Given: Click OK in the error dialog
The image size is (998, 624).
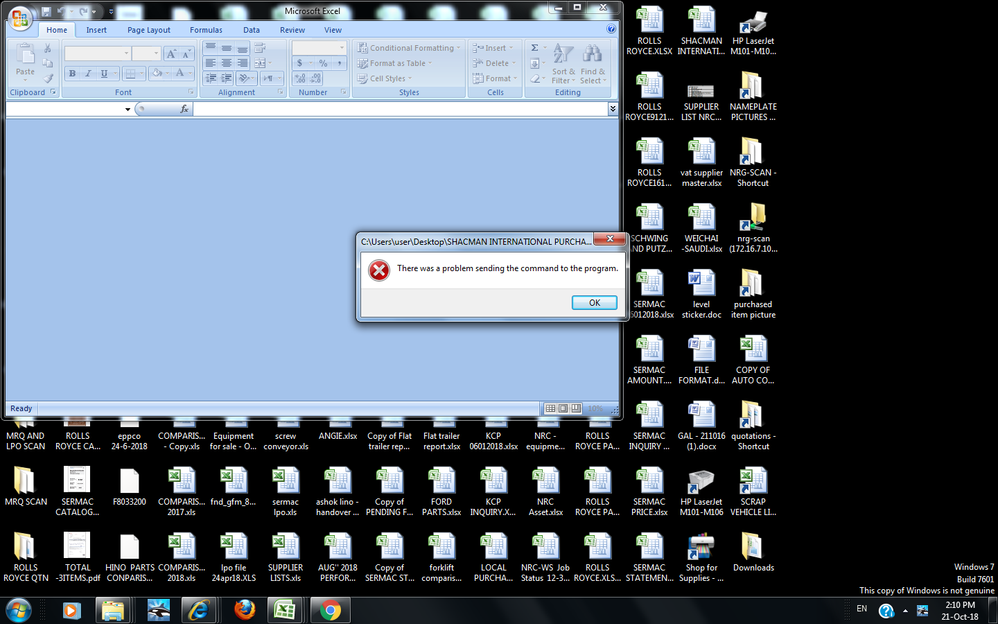Looking at the screenshot, I should pos(594,302).
